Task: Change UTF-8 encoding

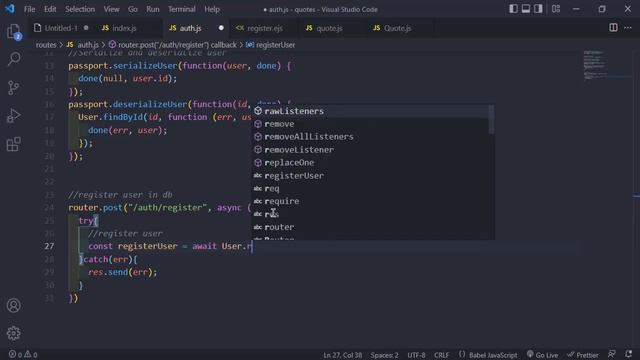Action: click(416, 355)
